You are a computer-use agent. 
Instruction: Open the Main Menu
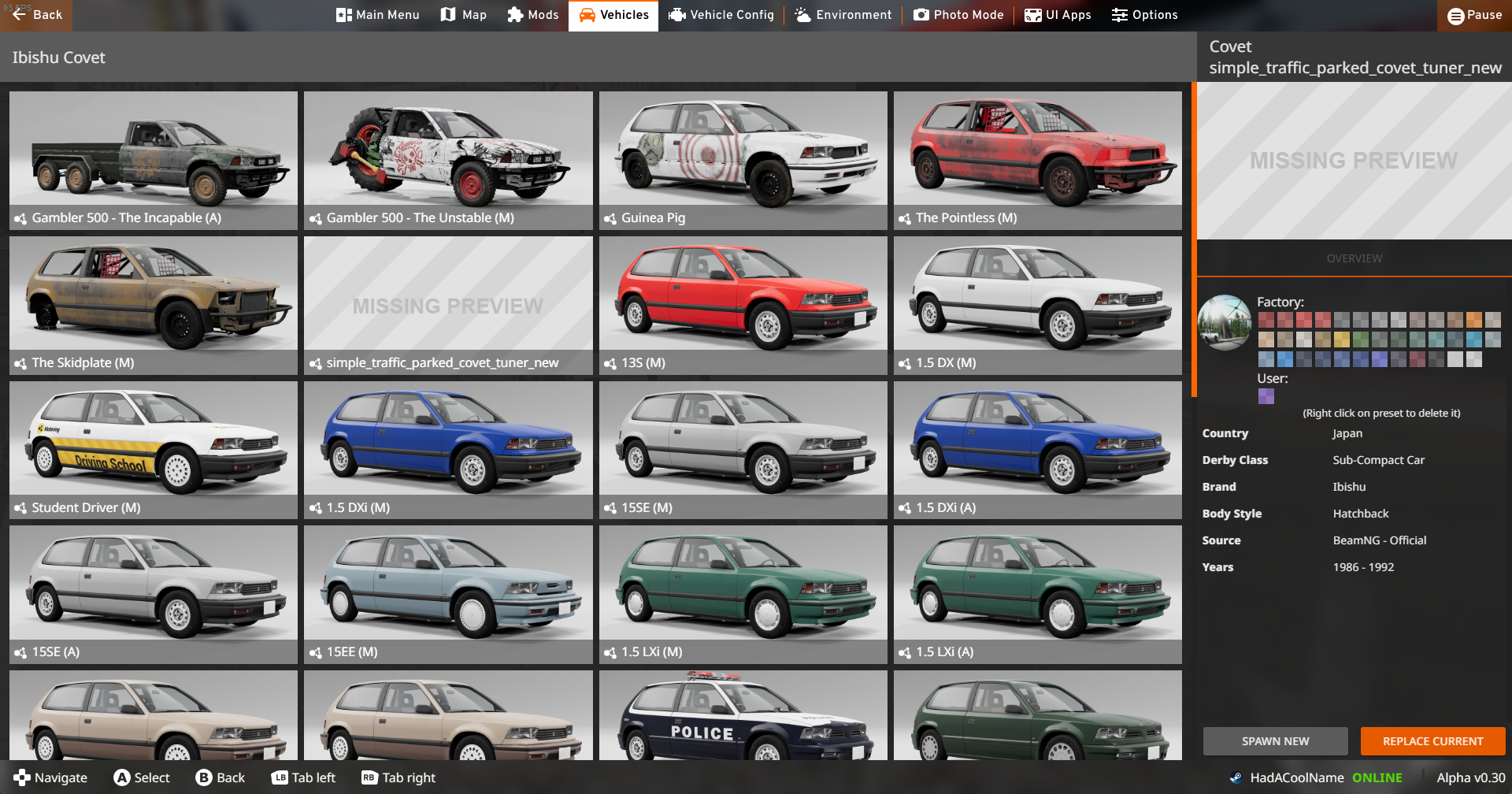[378, 15]
